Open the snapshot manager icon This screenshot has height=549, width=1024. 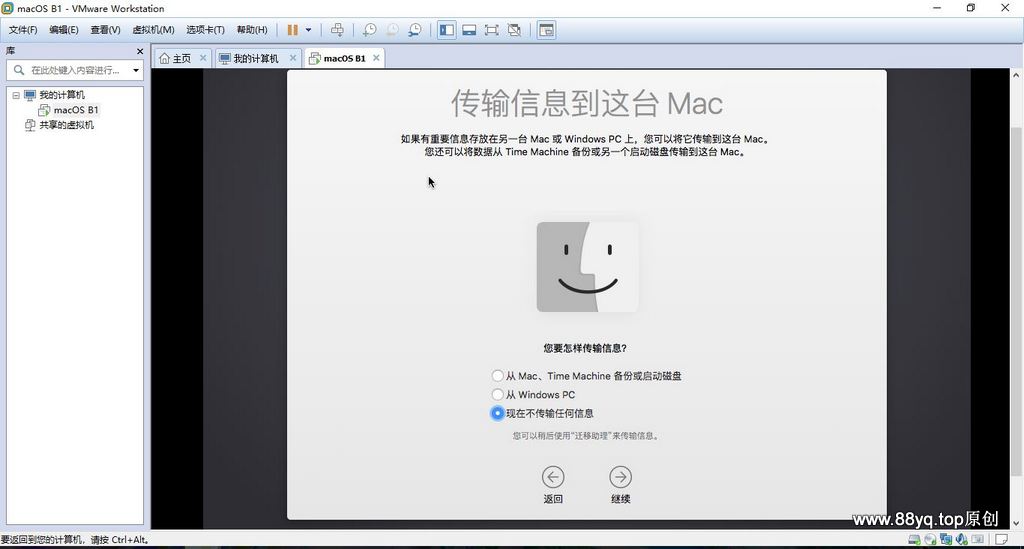[415, 30]
